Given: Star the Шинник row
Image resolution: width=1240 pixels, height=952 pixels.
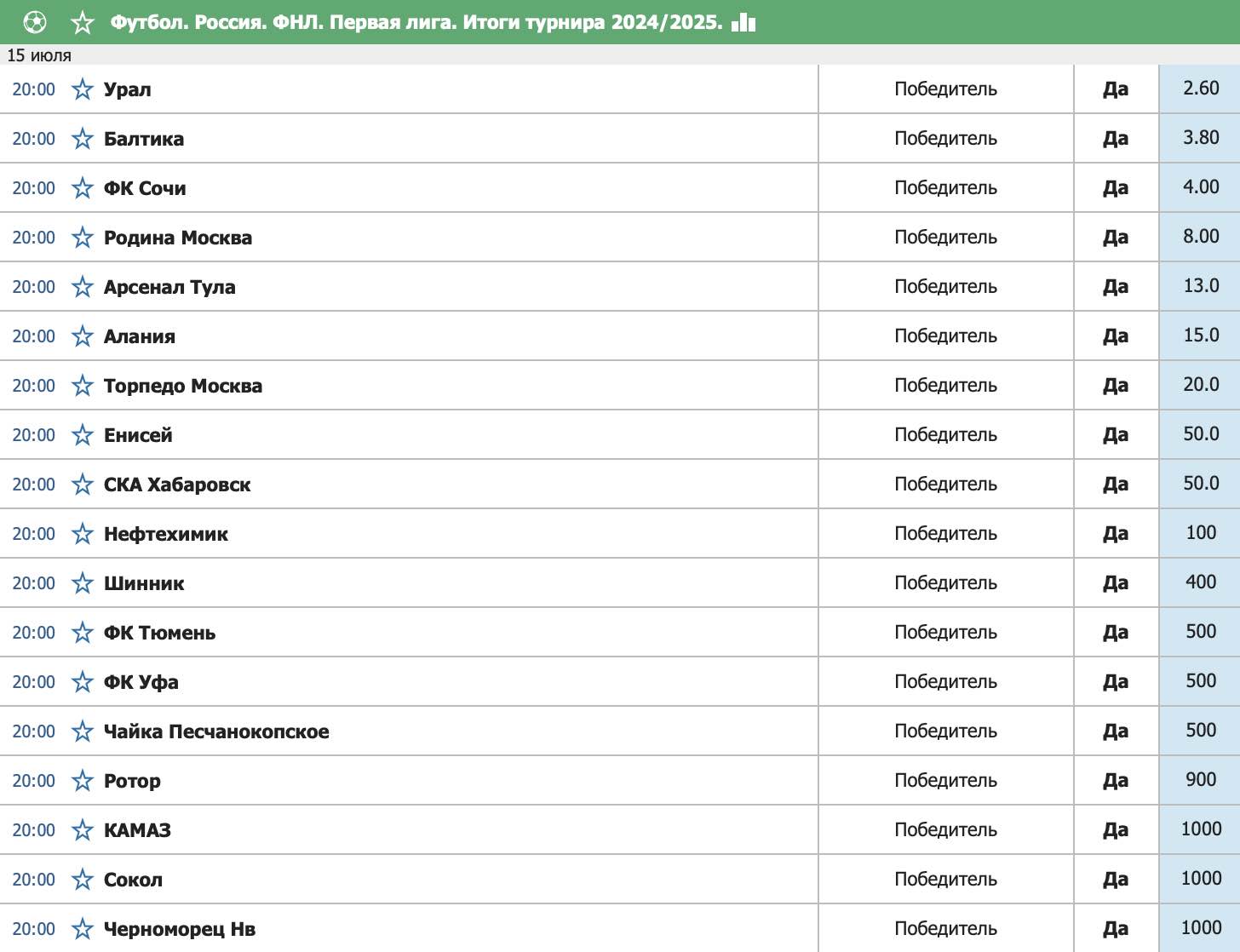Looking at the screenshot, I should 83,582.
